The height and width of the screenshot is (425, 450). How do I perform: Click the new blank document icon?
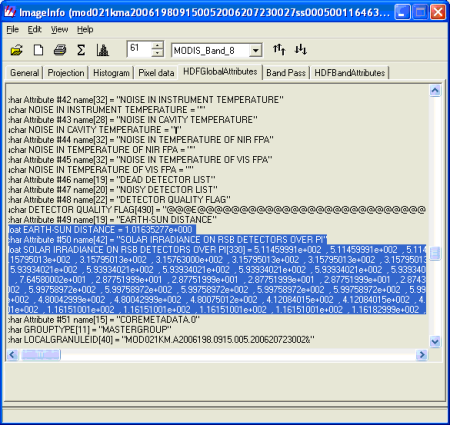coord(38,50)
